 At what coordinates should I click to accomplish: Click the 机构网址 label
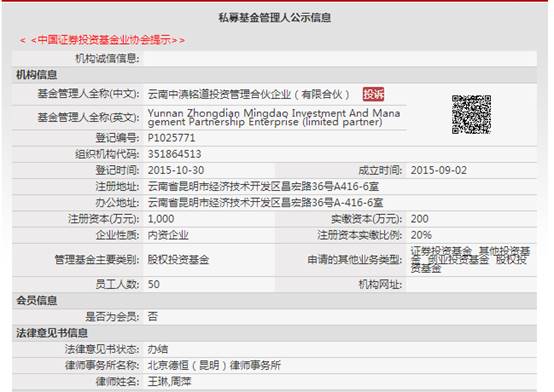point(380,284)
